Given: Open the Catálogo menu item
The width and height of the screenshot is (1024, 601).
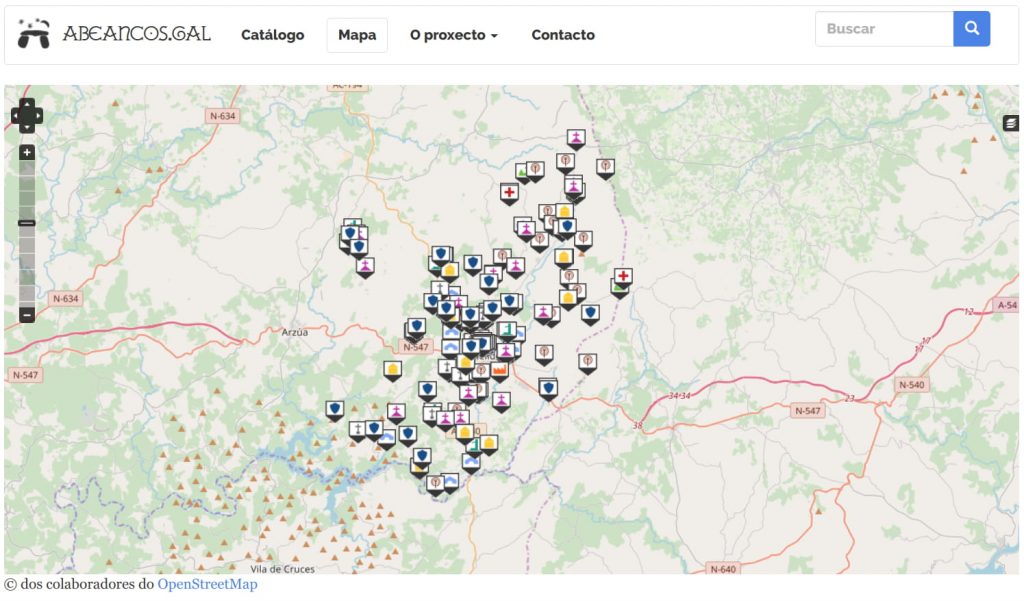Looking at the screenshot, I should coord(272,35).
